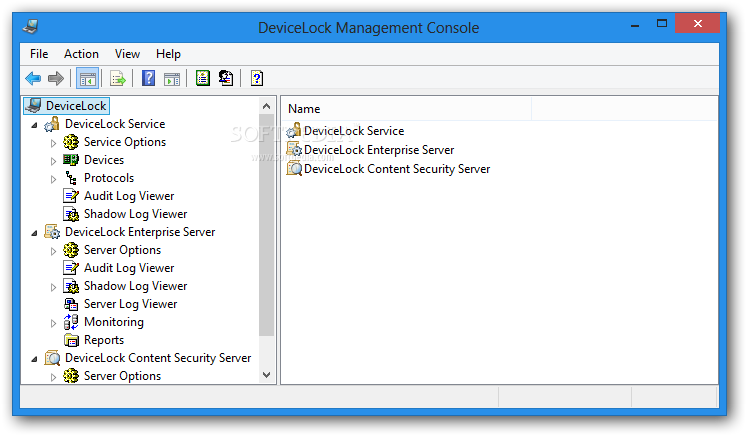Open the Server Log Viewer icon
The height and width of the screenshot is (436, 747).
pos(71,304)
